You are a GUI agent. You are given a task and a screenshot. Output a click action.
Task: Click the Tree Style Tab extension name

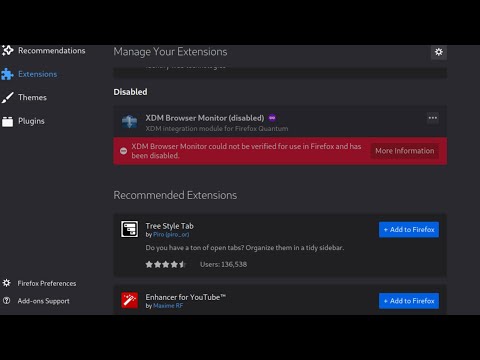169,226
